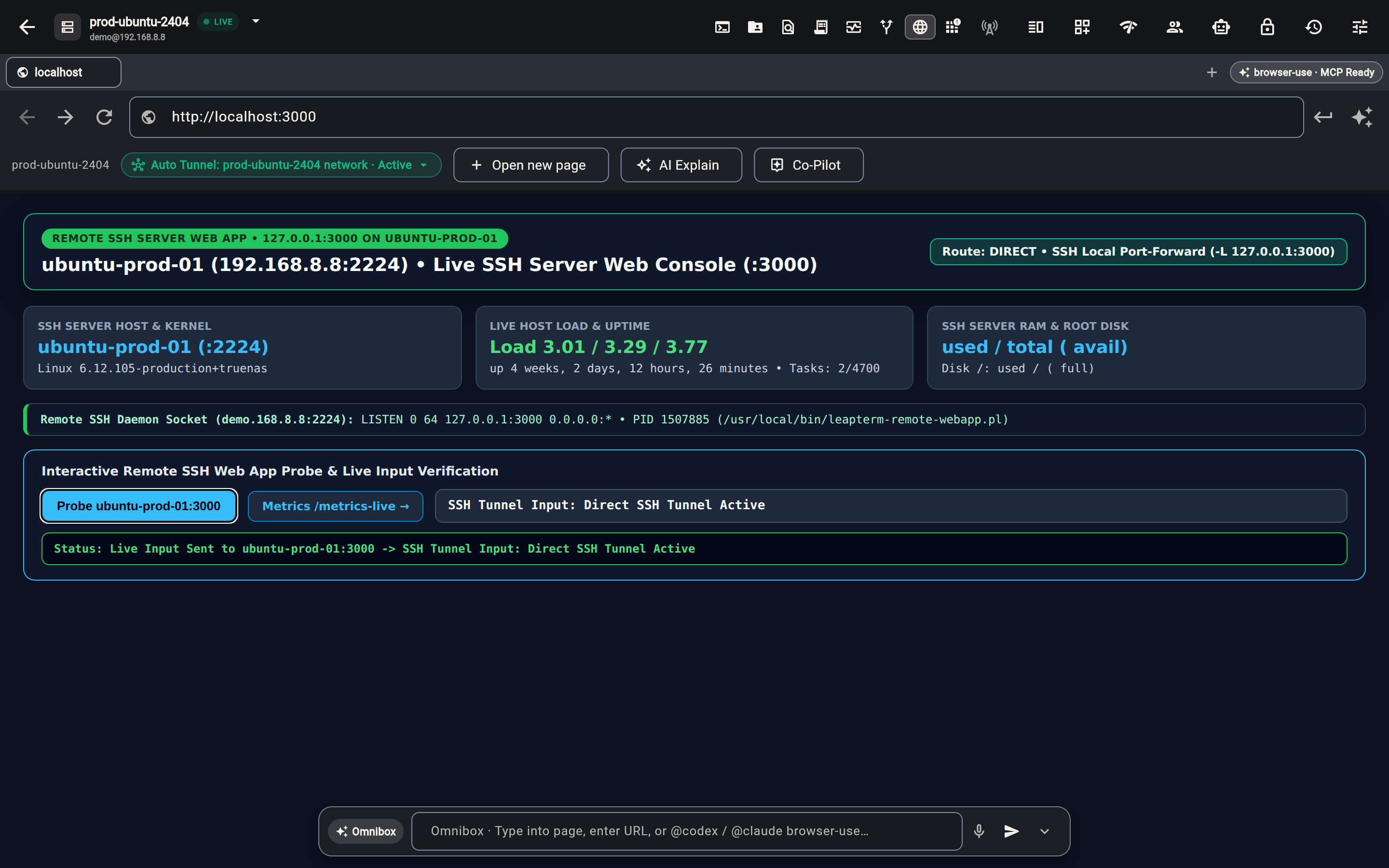Open the terminal panel icon

pyautogui.click(x=722, y=27)
